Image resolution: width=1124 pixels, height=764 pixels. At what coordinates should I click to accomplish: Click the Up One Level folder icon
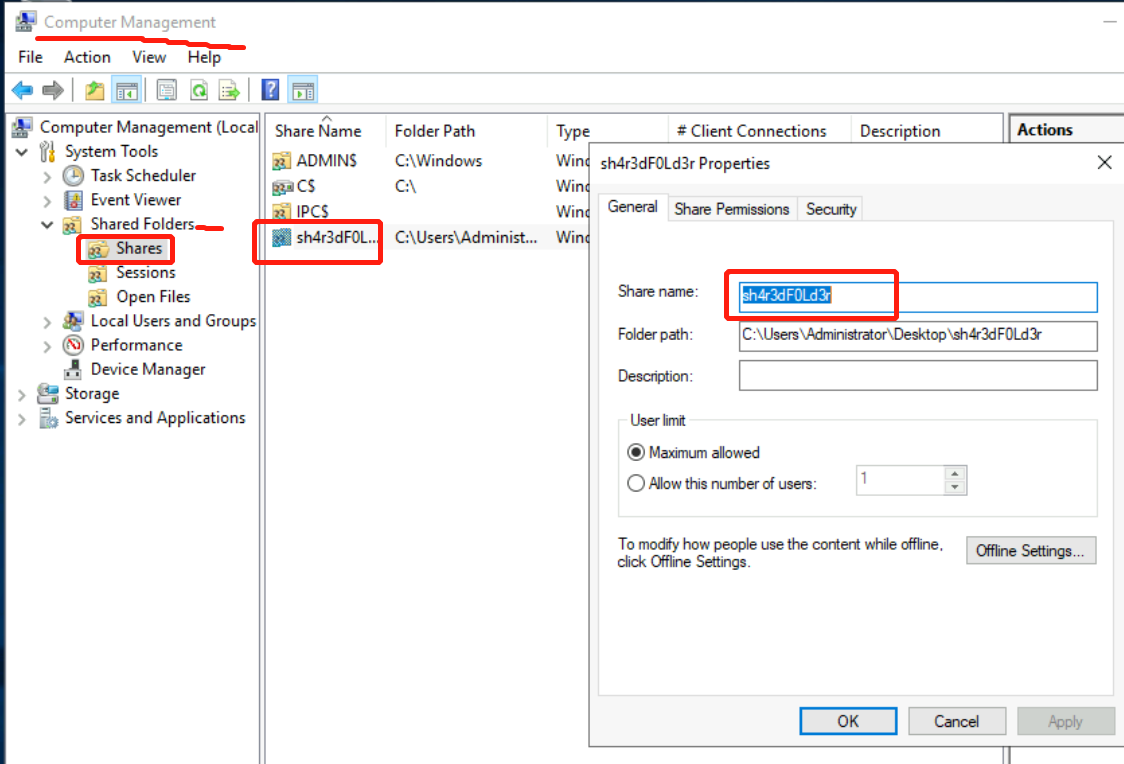coord(94,91)
